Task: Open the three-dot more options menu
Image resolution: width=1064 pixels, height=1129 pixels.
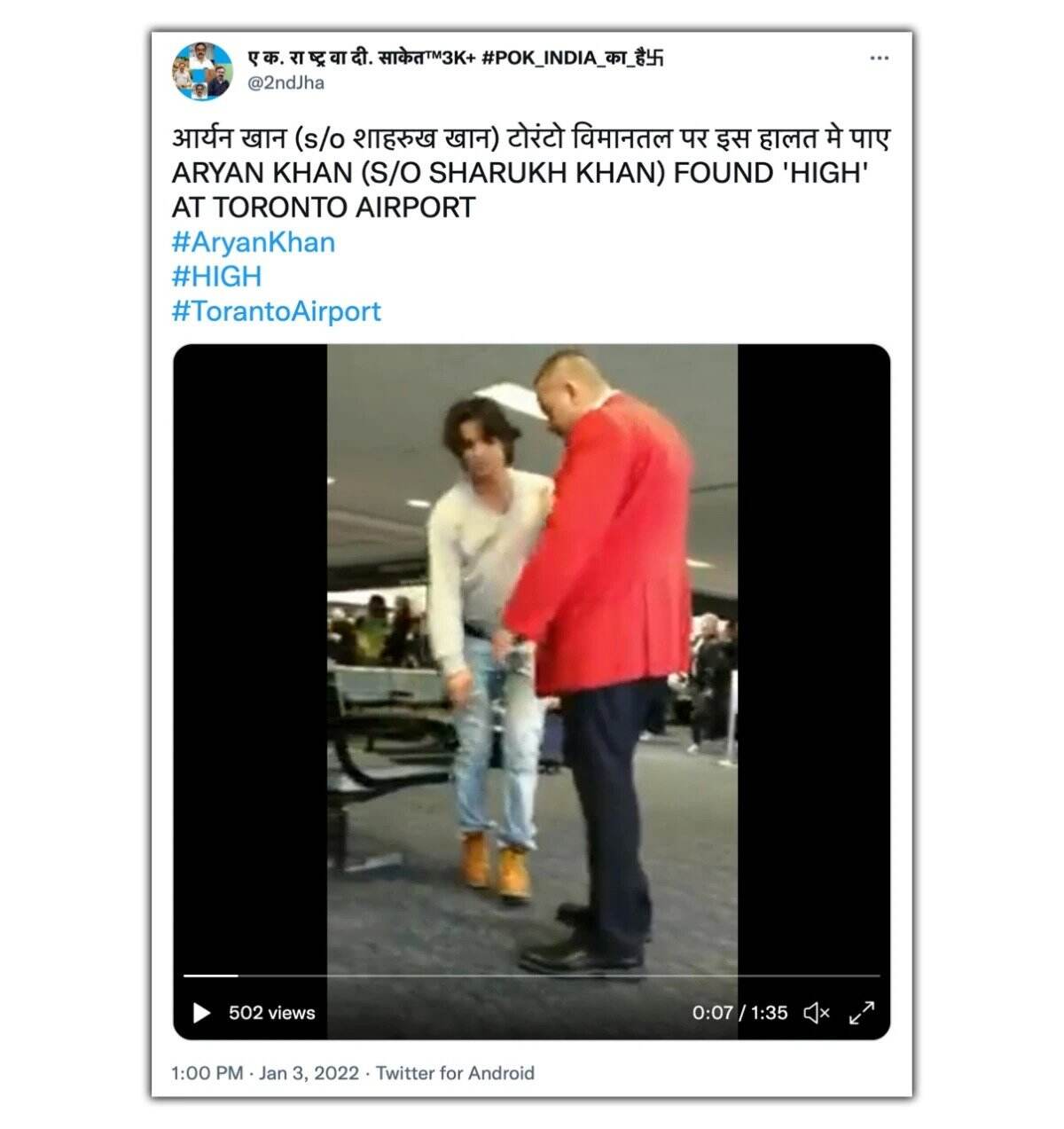Action: click(879, 59)
